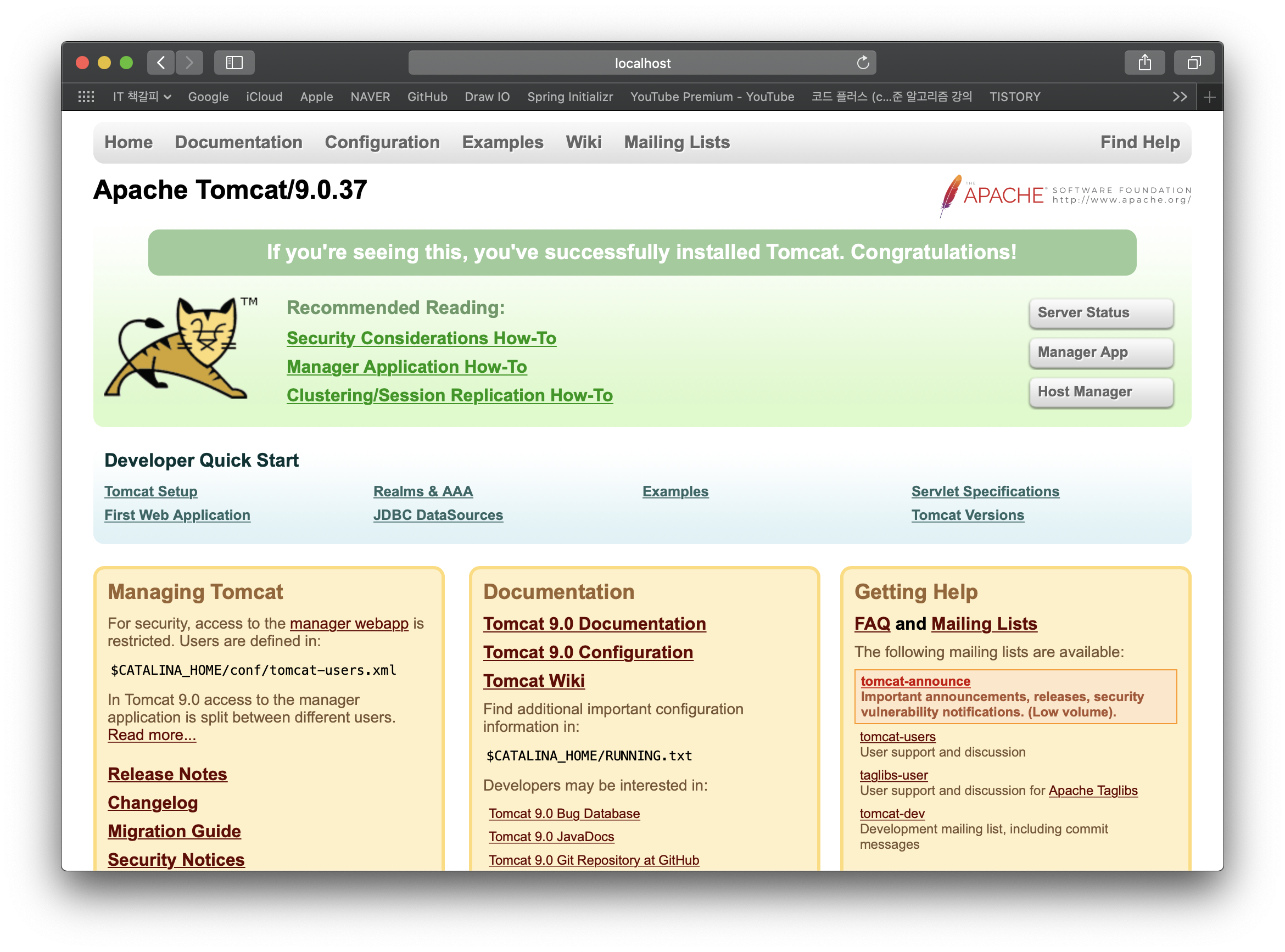Viewport: 1285px width, 952px height.
Task: Open Security Considerations How-To link
Action: (x=421, y=338)
